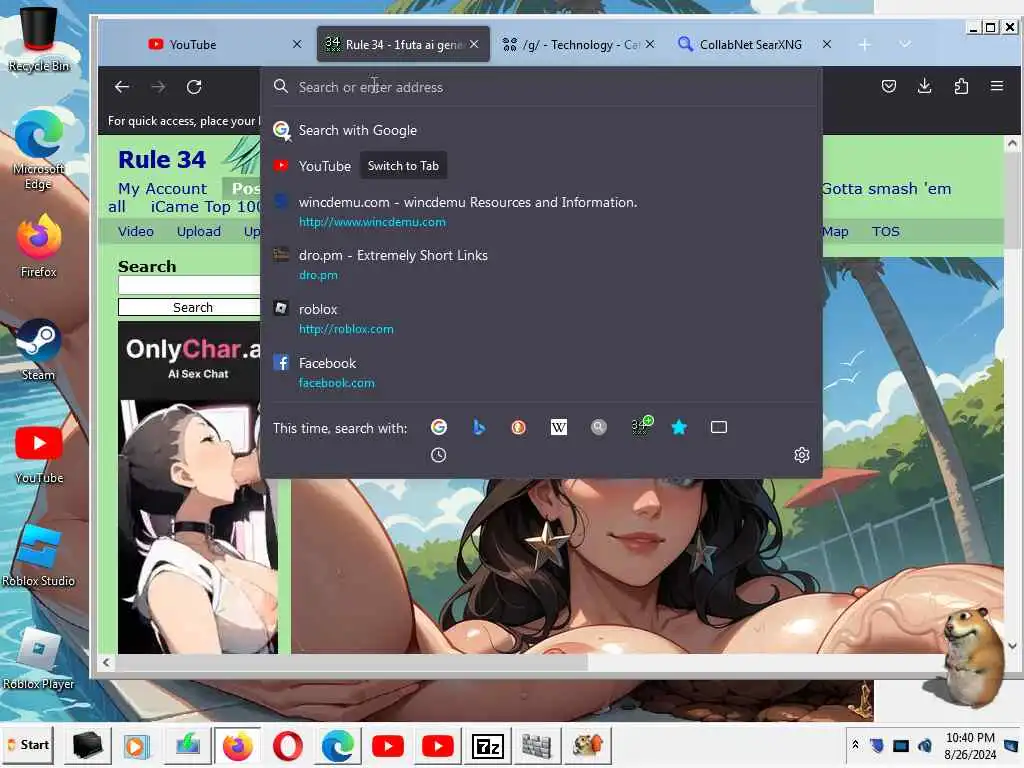The height and width of the screenshot is (768, 1024).
Task: Select the roblox suggestion
Action: tap(541, 319)
